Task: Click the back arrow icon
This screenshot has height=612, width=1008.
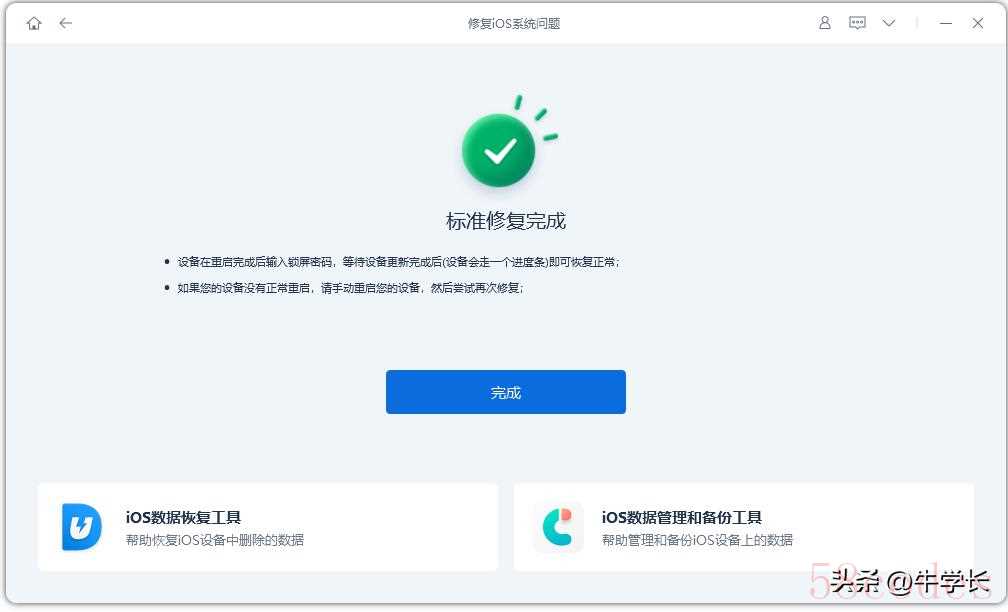Action: [66, 24]
